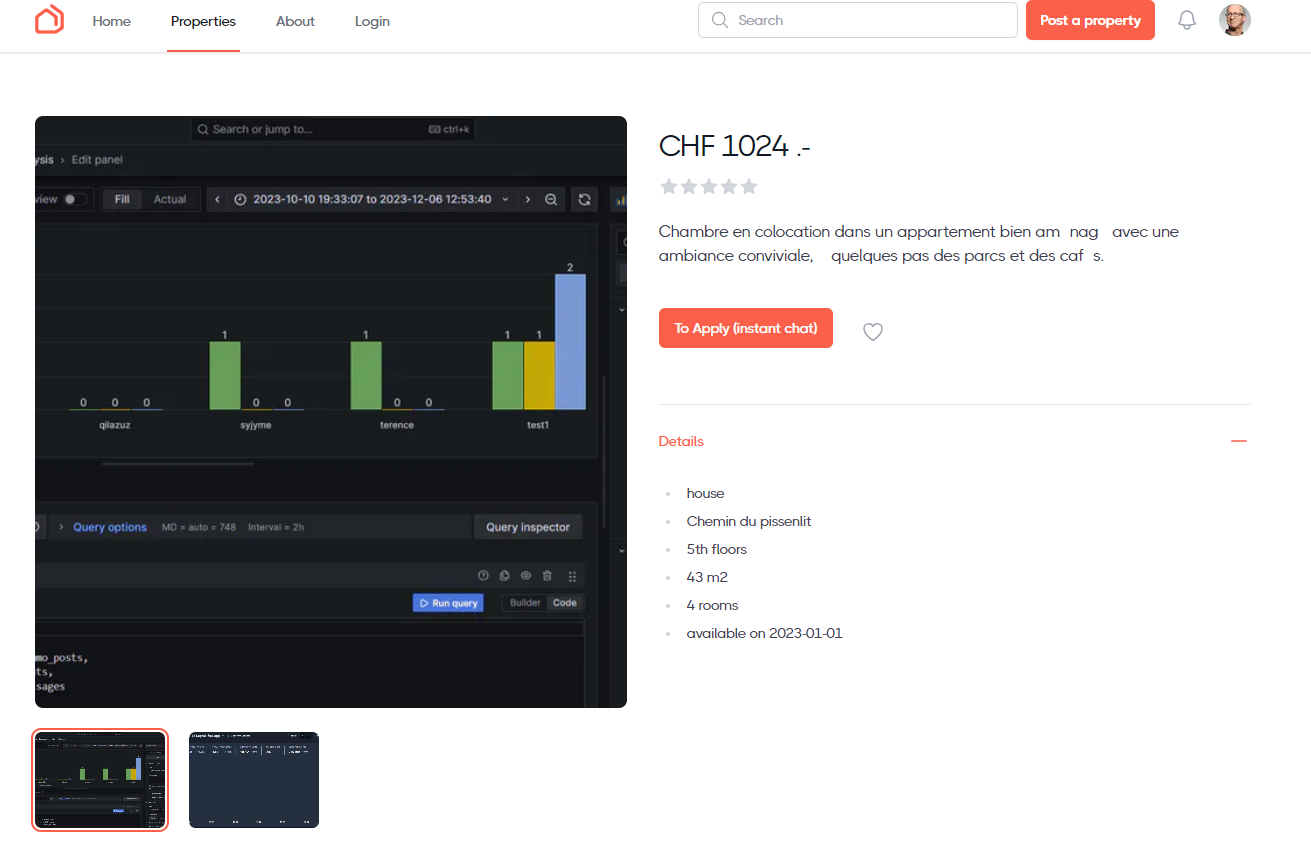The image size is (1311, 841).
Task: Add property to favorites with heart icon
Action: (873, 332)
